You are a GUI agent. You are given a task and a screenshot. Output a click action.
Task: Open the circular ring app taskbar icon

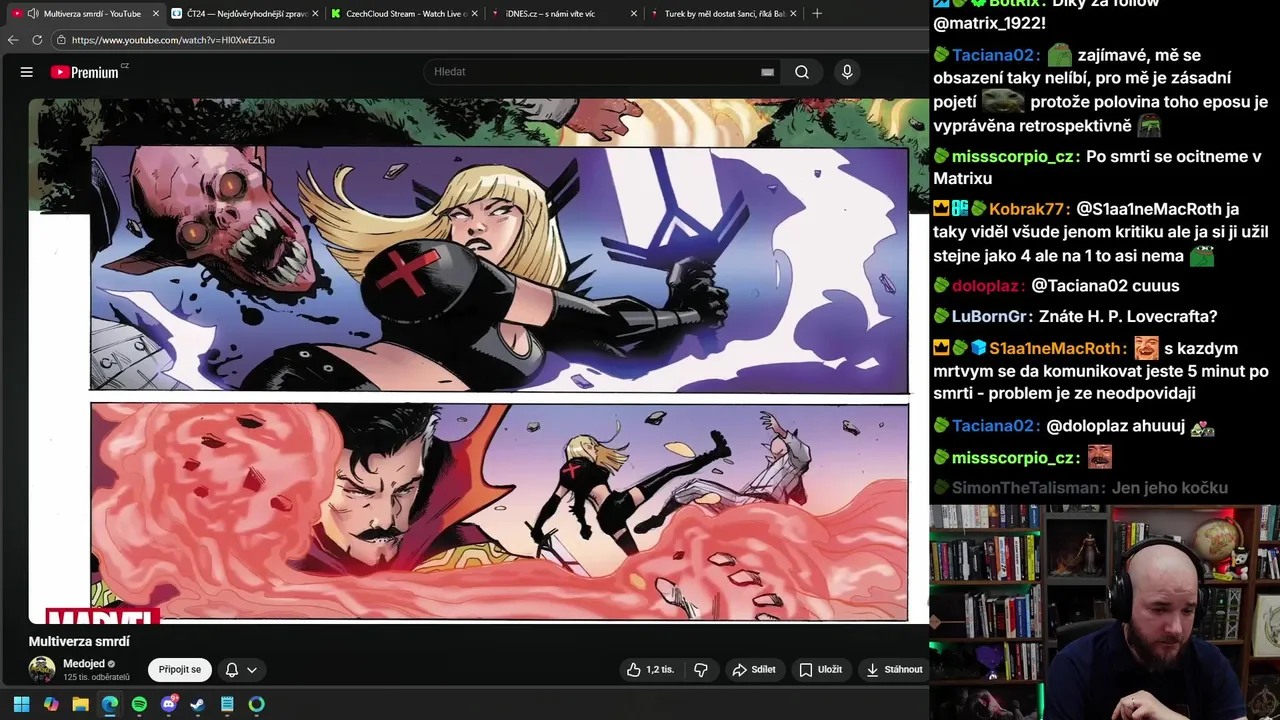[257, 704]
